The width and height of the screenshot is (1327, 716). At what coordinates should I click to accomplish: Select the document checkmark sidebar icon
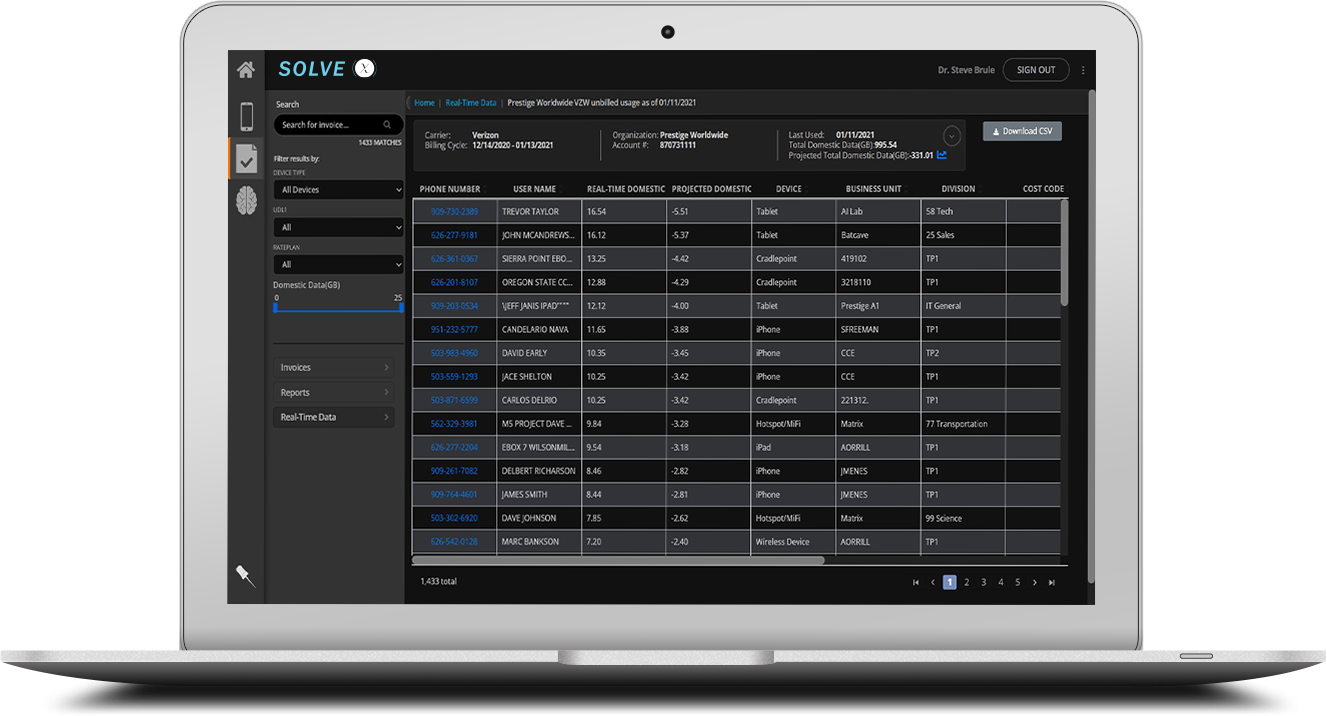coord(246,158)
